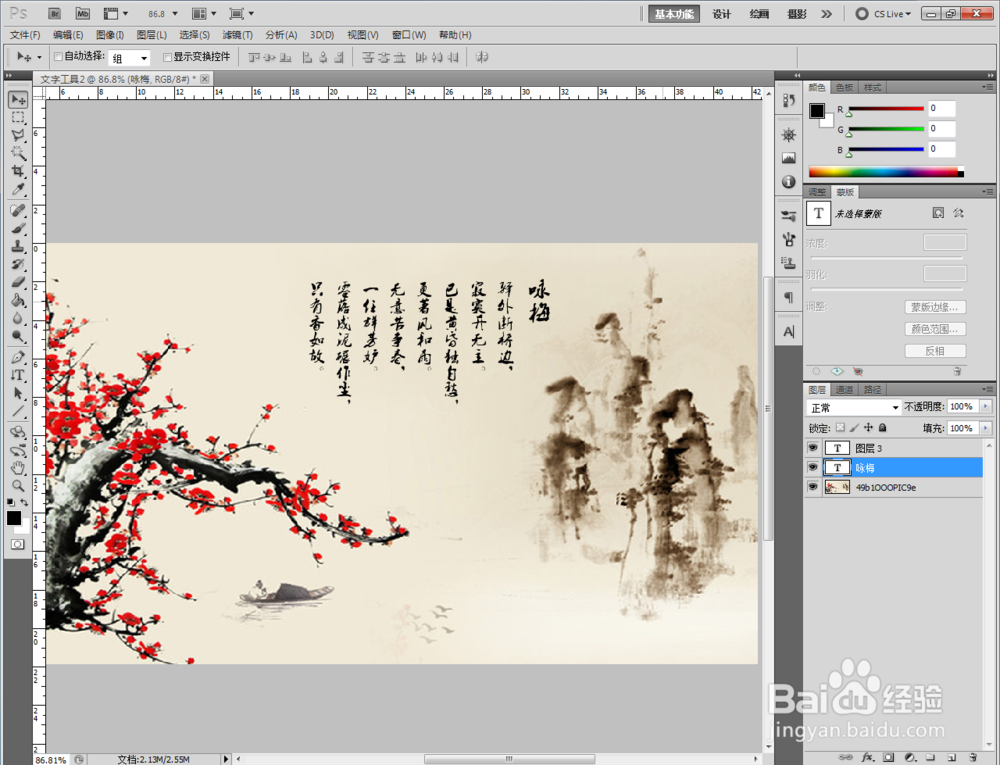Viewport: 1000px width, 765px height.
Task: Select the Vertical Type tool
Action: (x=18, y=375)
